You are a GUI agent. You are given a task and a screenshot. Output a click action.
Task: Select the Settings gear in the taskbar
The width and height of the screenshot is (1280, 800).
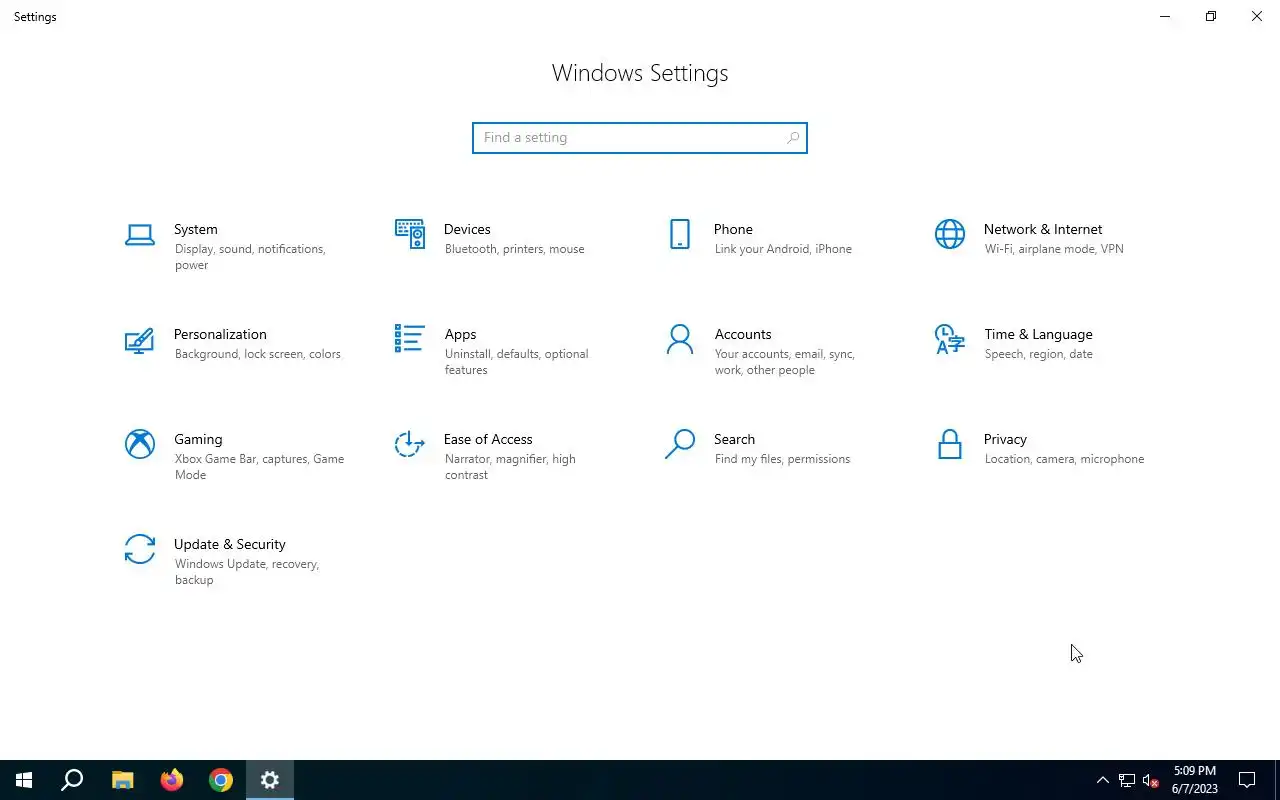(270, 780)
